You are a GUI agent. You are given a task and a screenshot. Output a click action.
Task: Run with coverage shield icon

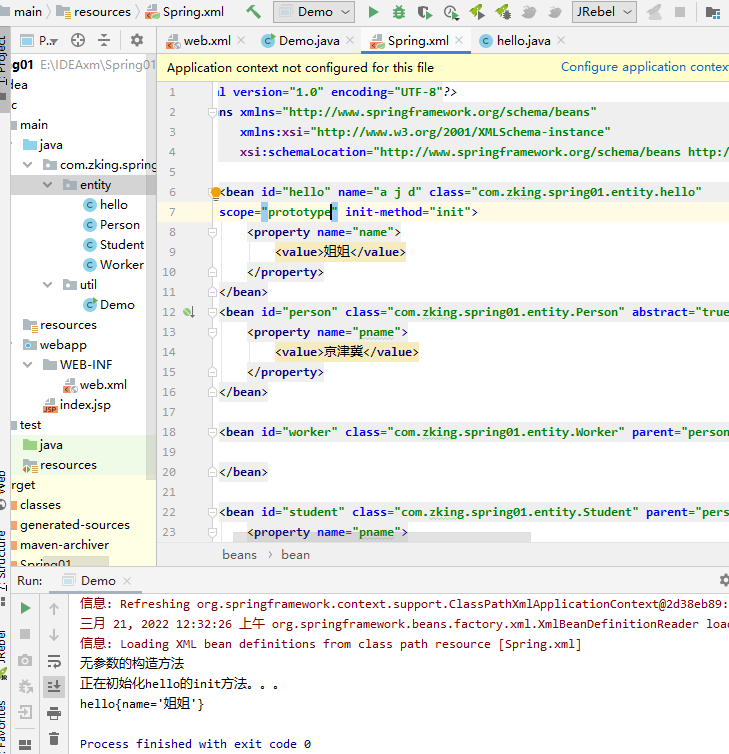425,12
